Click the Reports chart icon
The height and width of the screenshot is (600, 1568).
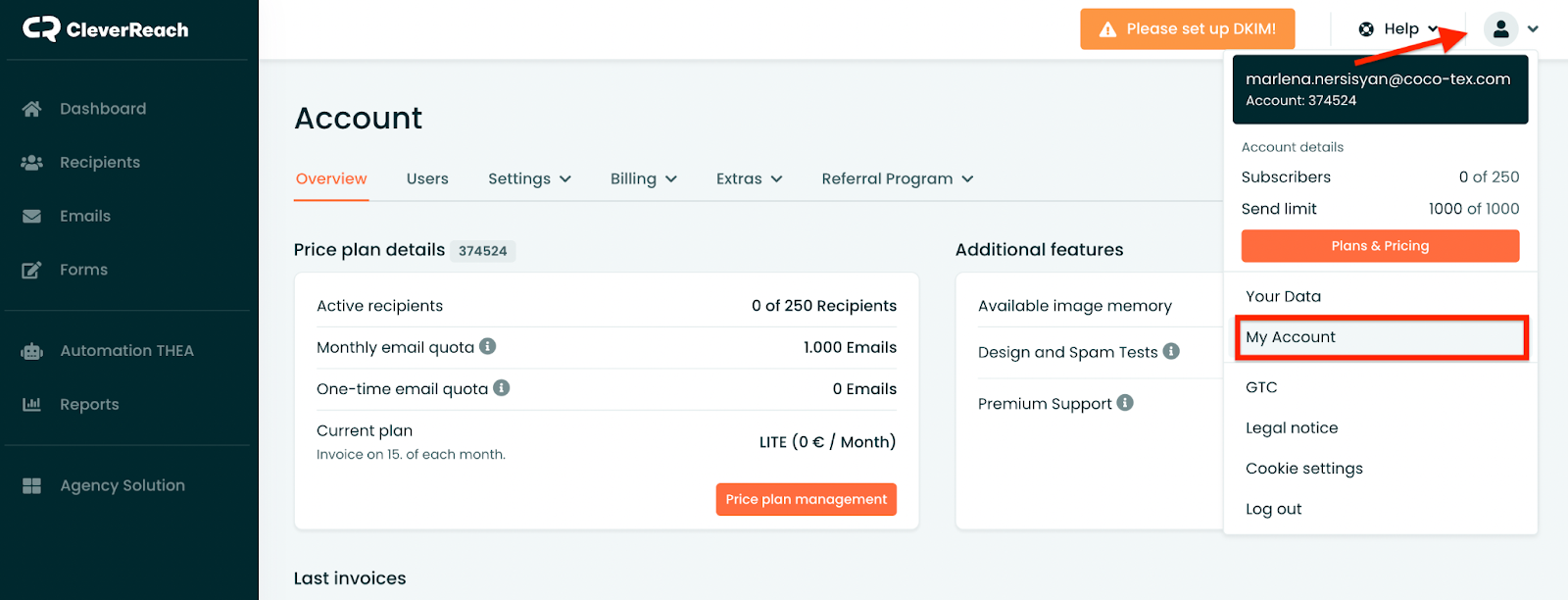click(31, 404)
